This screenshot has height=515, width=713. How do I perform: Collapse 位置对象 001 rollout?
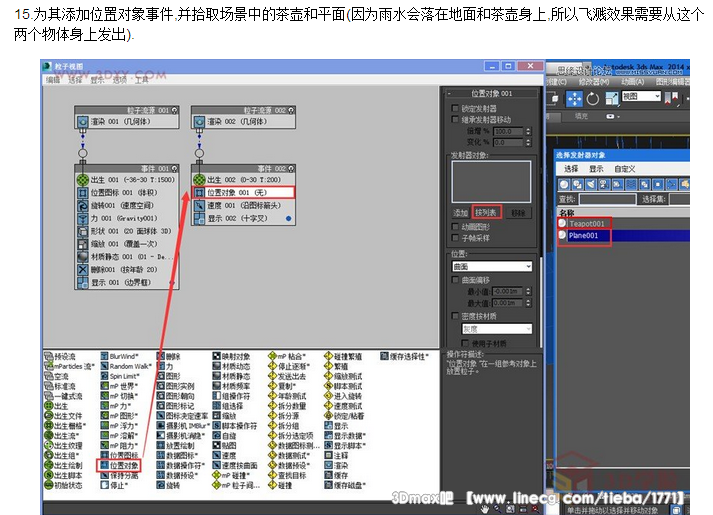pos(492,93)
